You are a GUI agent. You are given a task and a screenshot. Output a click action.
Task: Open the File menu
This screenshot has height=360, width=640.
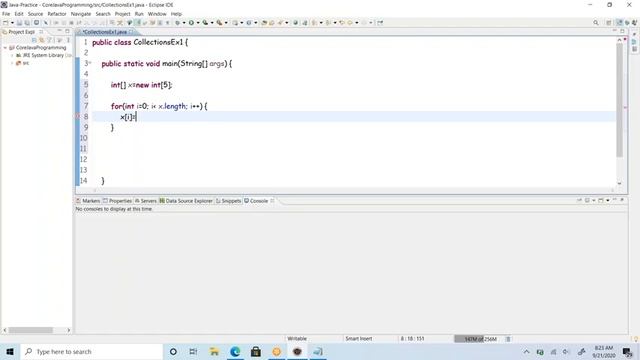[x=6, y=14]
